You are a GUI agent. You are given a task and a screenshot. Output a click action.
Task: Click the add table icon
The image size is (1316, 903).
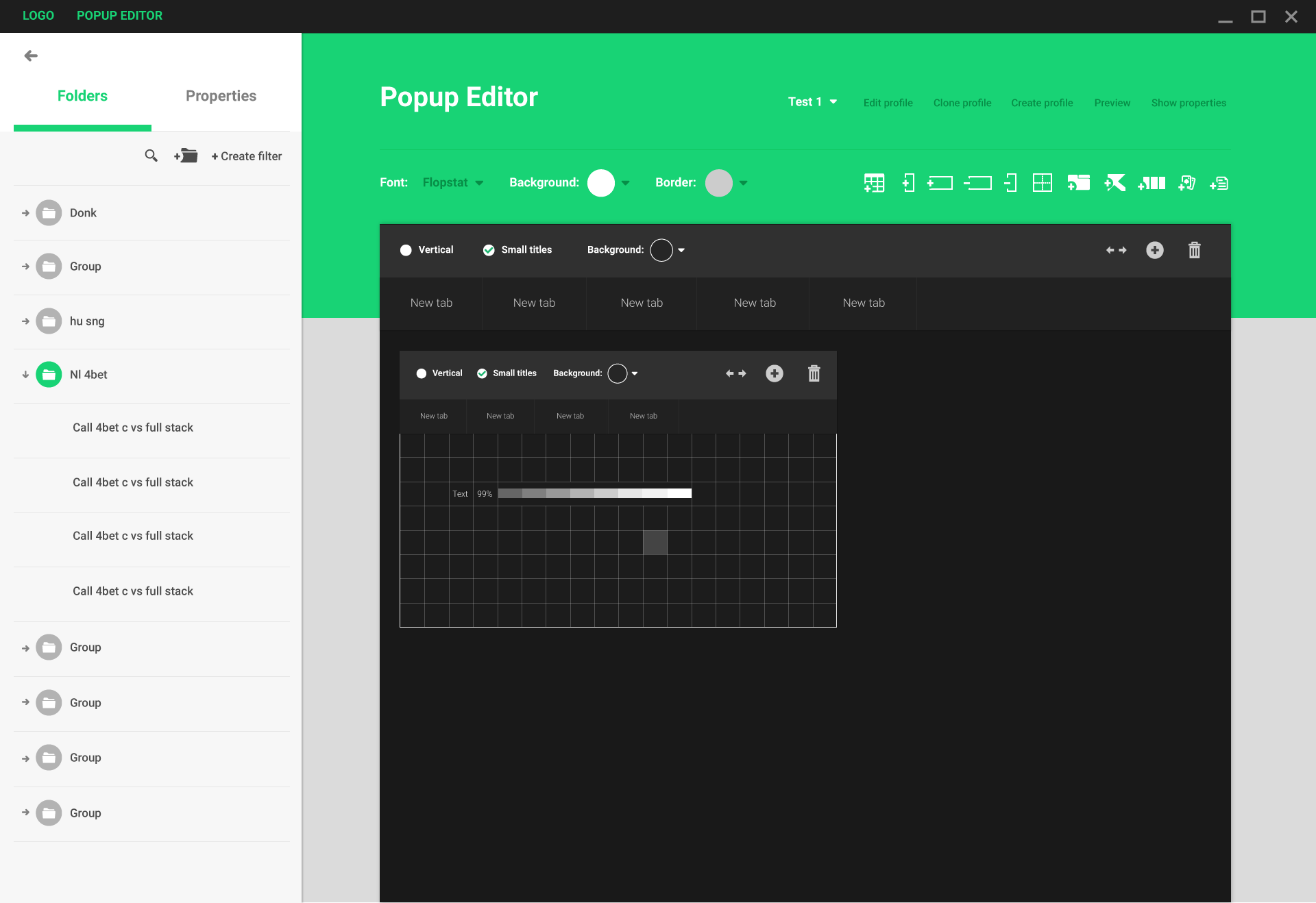874,183
